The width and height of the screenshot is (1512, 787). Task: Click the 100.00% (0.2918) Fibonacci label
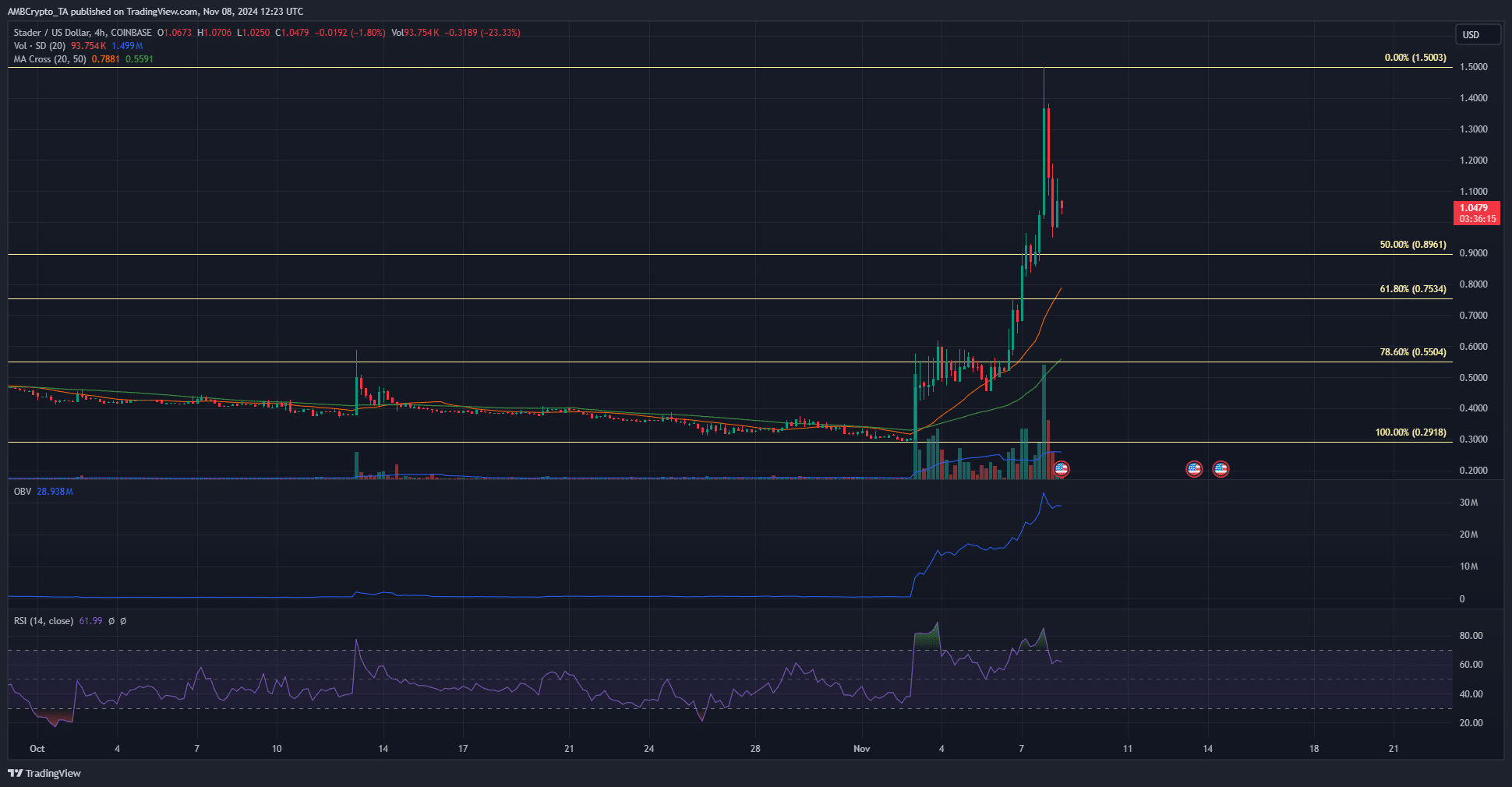click(1411, 432)
